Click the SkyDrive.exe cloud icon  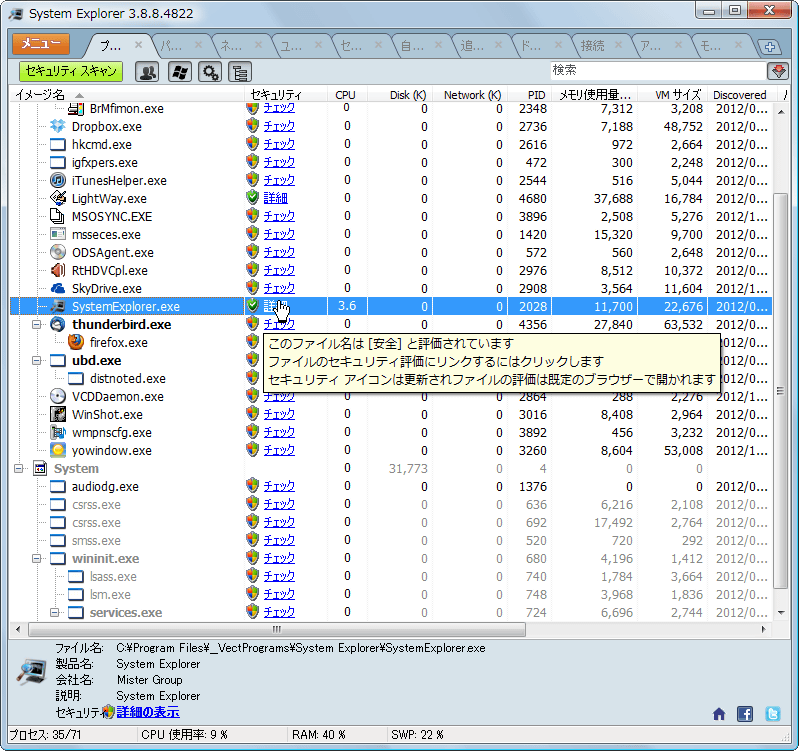pyautogui.click(x=58, y=288)
